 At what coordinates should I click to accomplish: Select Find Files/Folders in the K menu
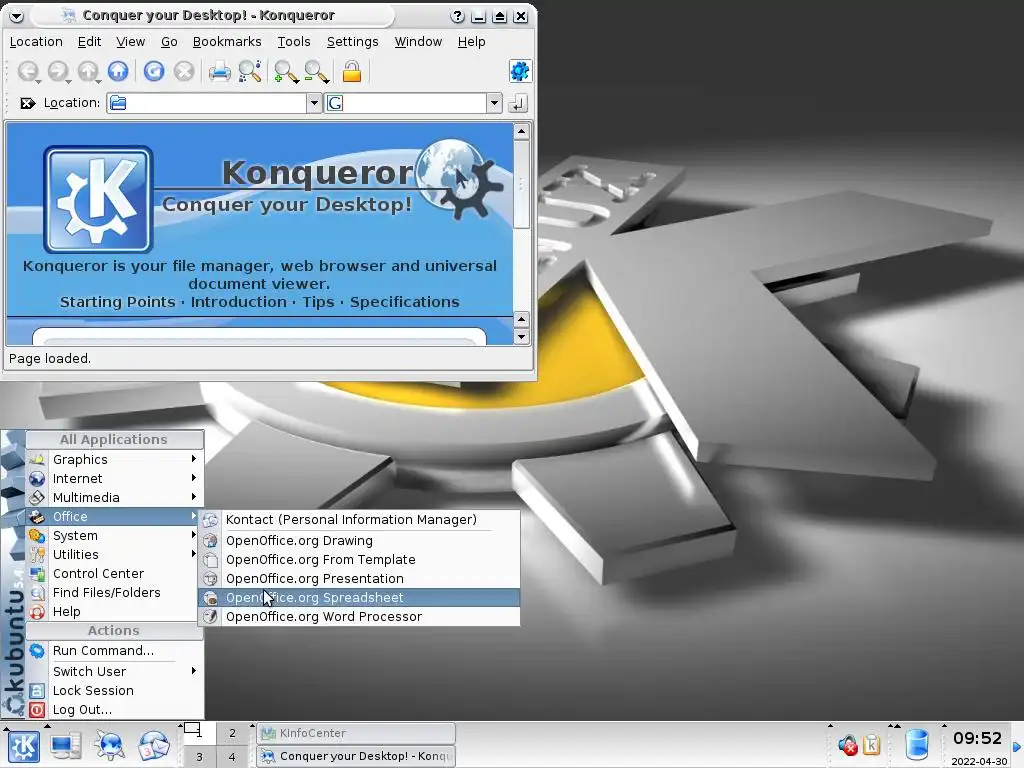click(115, 592)
